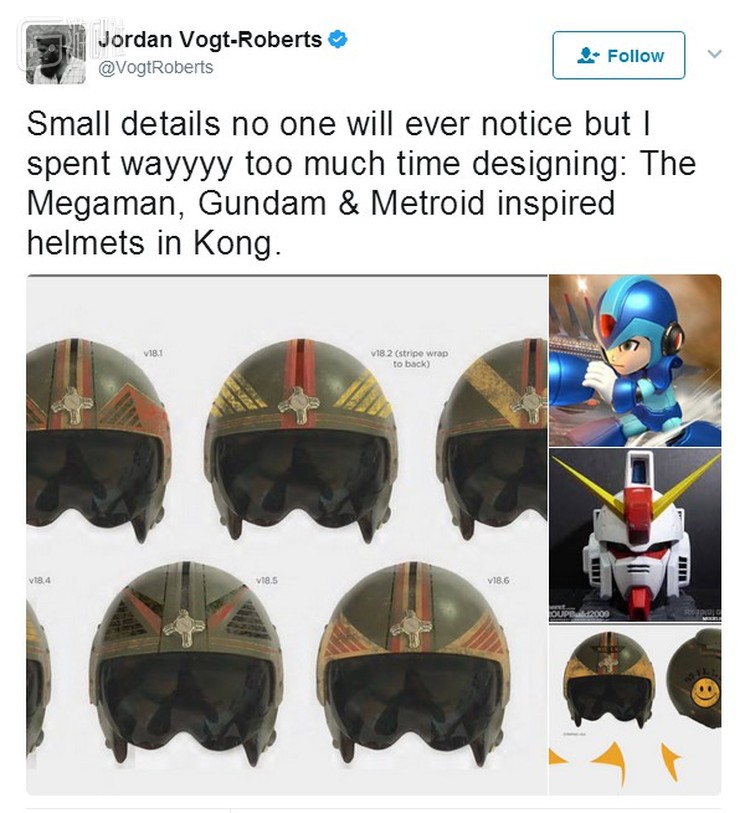Click the Follow button
750x813 pixels.
(x=618, y=55)
